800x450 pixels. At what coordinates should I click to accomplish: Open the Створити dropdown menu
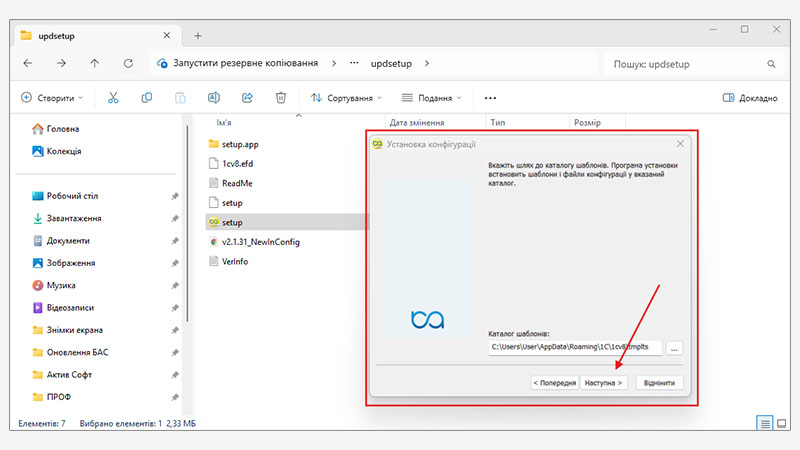[x=52, y=98]
